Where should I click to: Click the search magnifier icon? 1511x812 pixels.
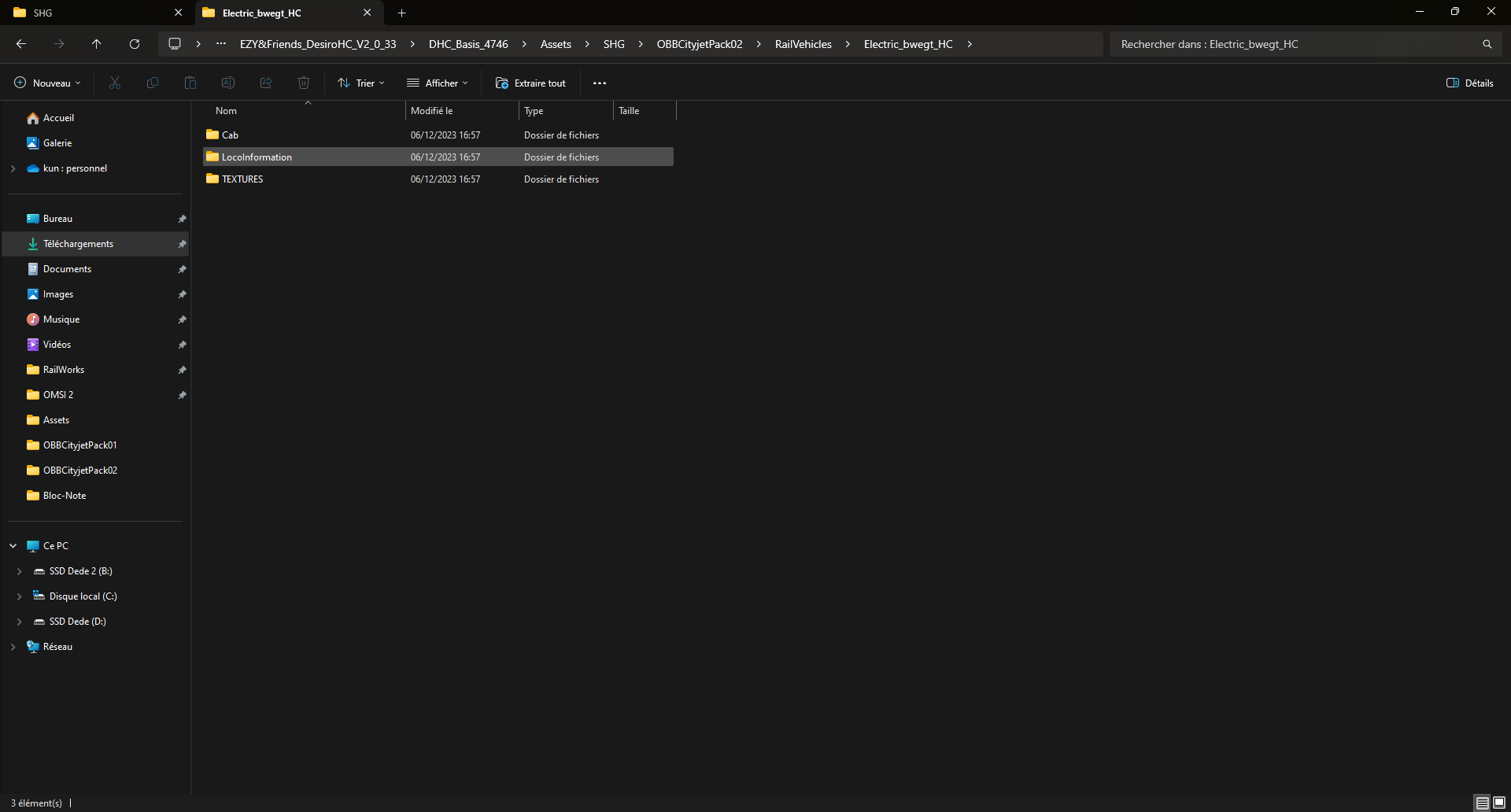pyautogui.click(x=1487, y=44)
